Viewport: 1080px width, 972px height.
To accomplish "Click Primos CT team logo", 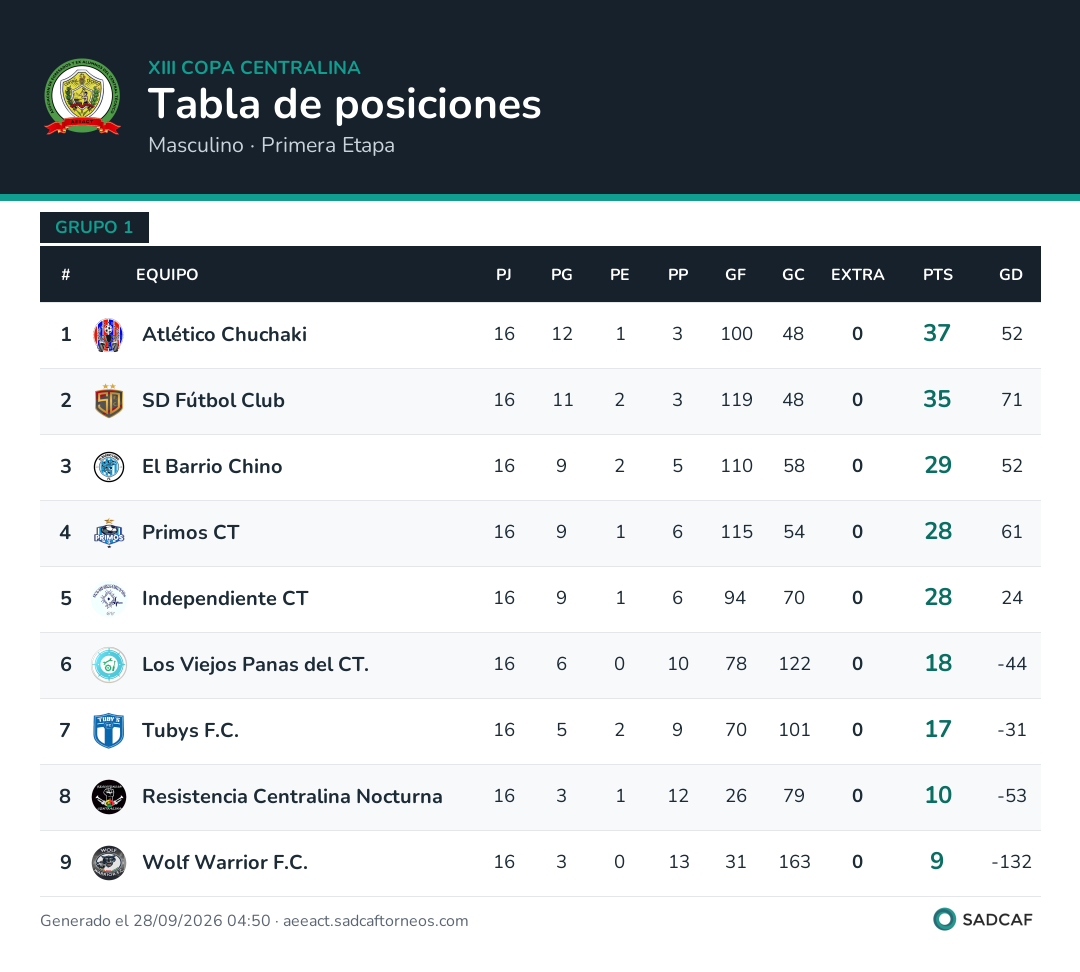I will coord(108,532).
